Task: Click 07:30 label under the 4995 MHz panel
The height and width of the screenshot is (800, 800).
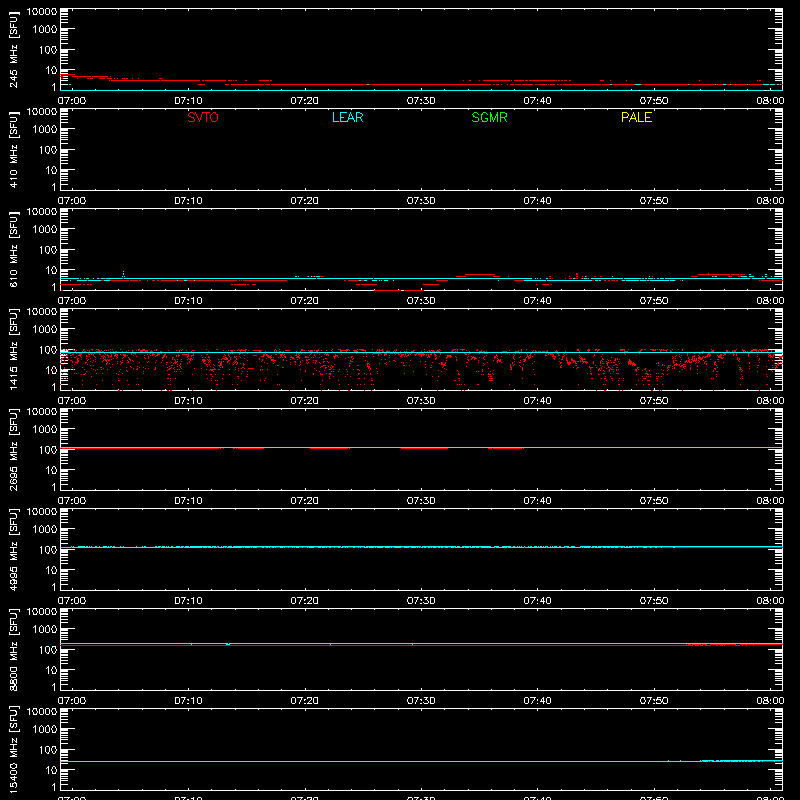Action: pos(421,601)
